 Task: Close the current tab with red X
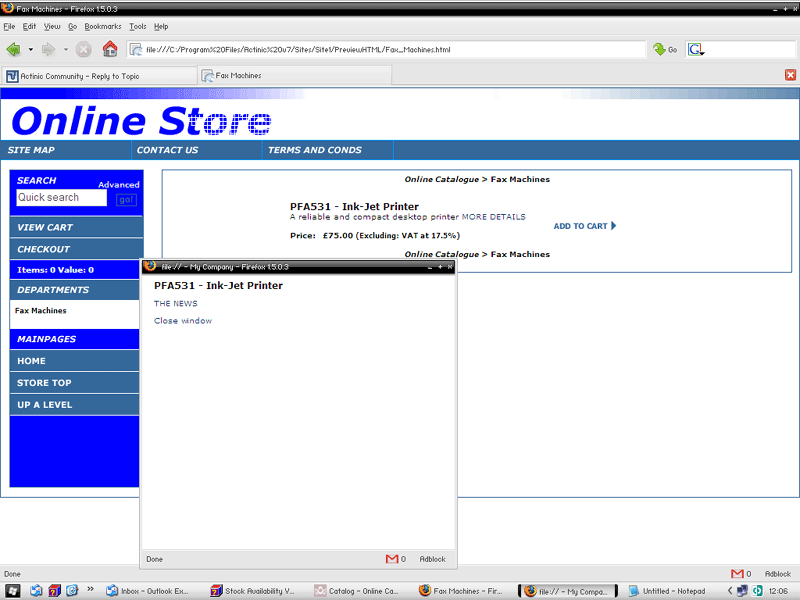tap(790, 75)
